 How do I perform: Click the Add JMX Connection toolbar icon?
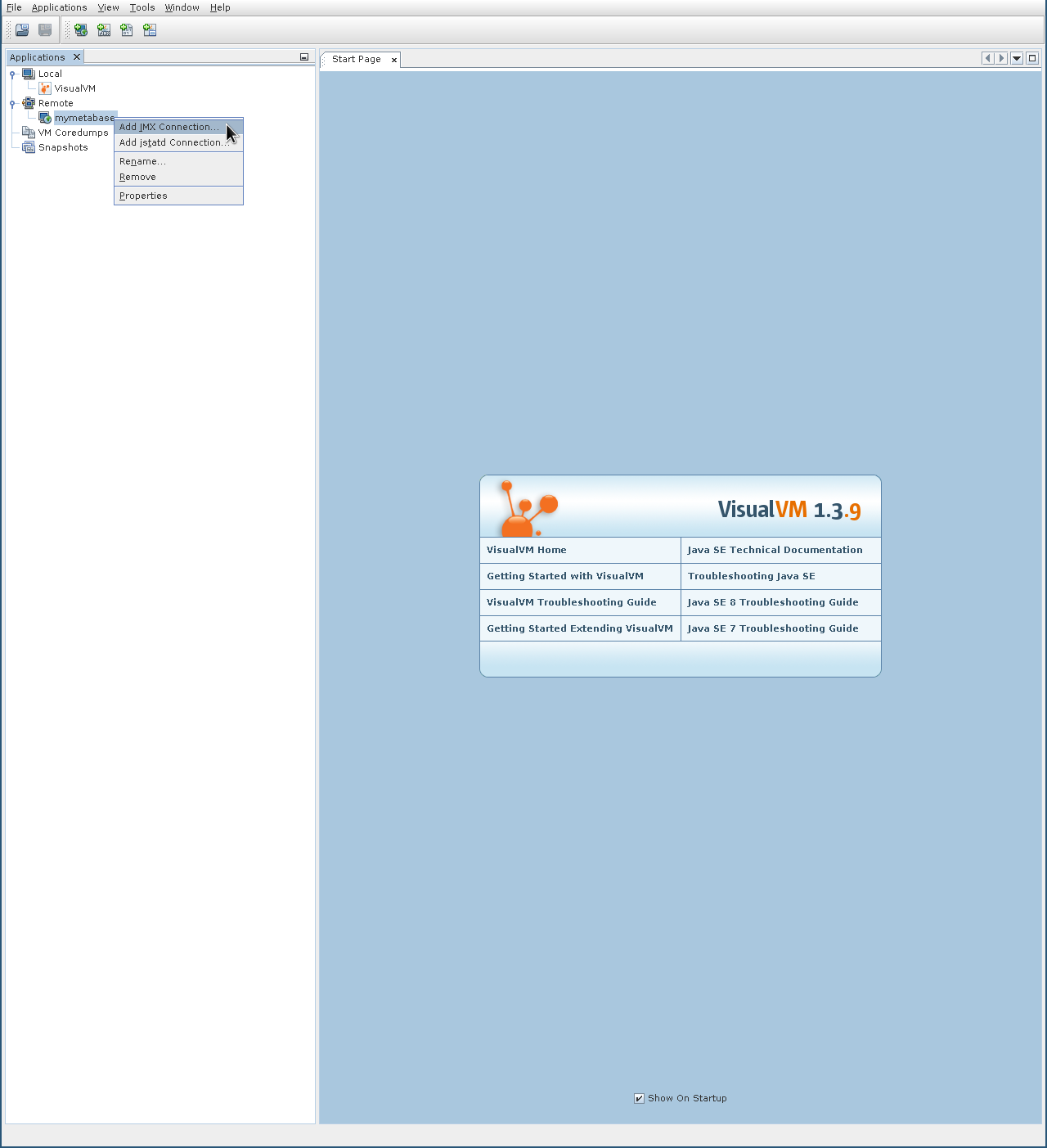point(104,30)
